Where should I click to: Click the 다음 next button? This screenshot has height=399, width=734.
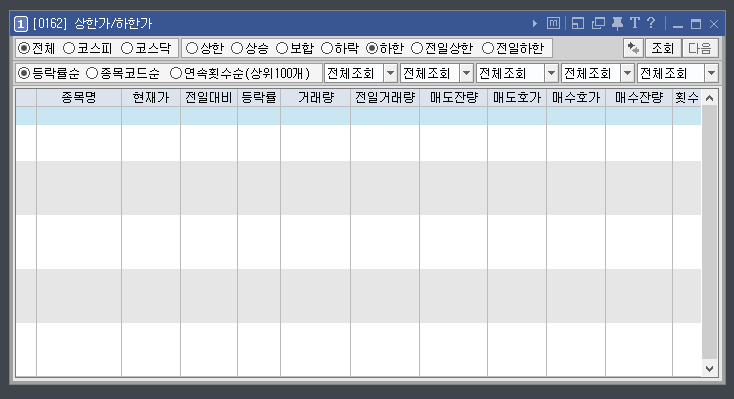tap(700, 48)
